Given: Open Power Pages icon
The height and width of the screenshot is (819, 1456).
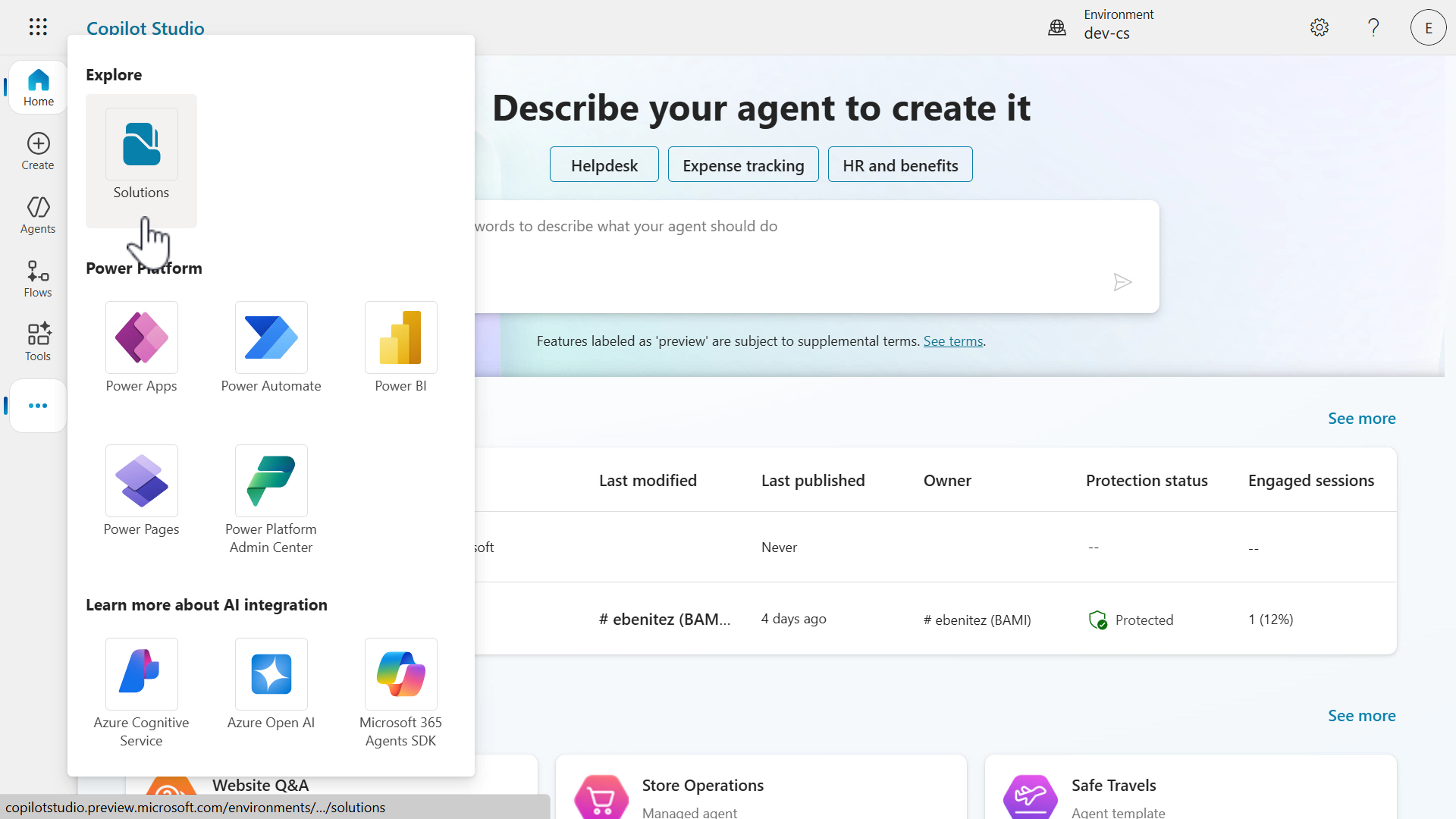Looking at the screenshot, I should tap(141, 490).
